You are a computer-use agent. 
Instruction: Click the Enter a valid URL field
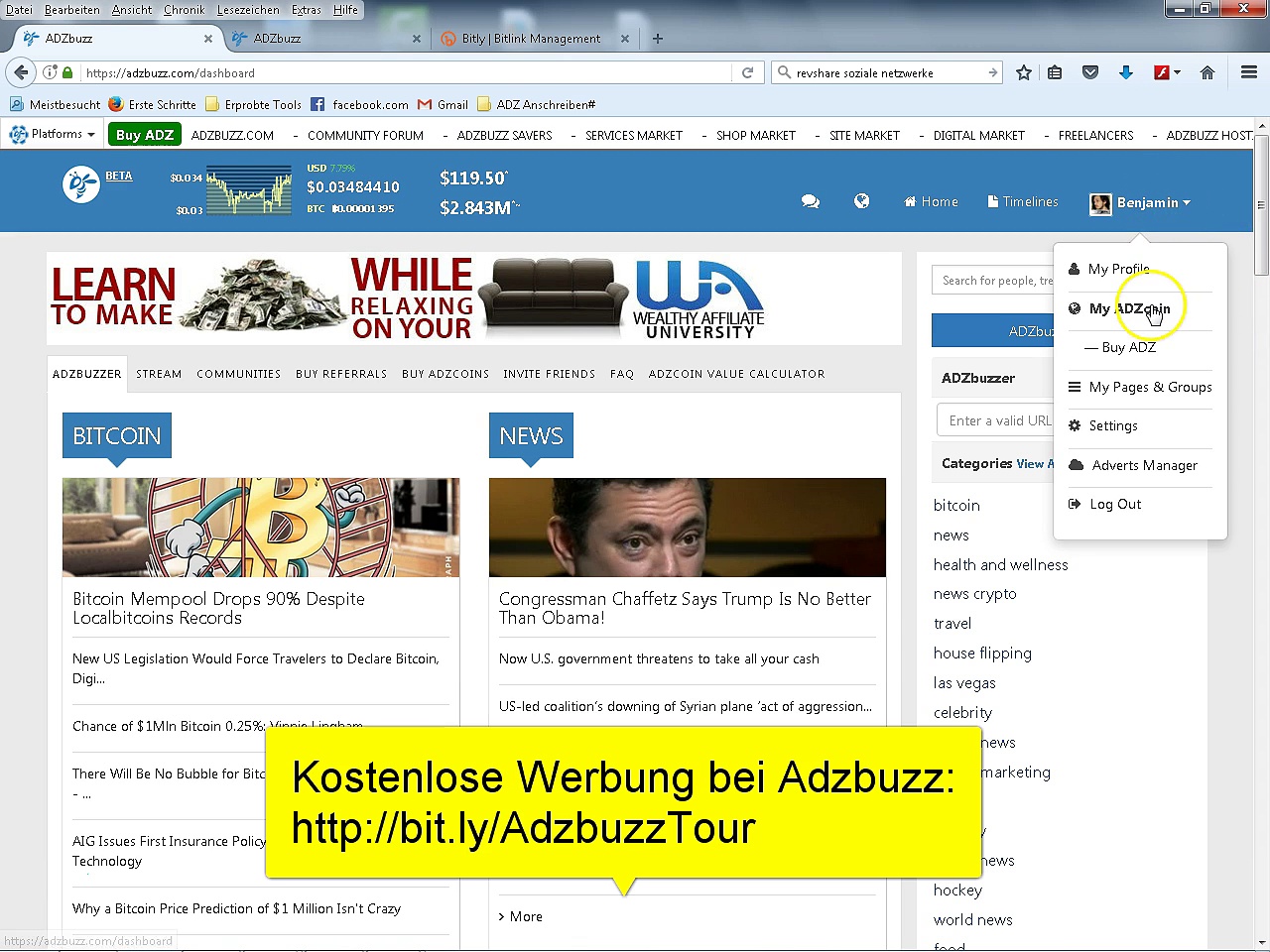point(994,420)
